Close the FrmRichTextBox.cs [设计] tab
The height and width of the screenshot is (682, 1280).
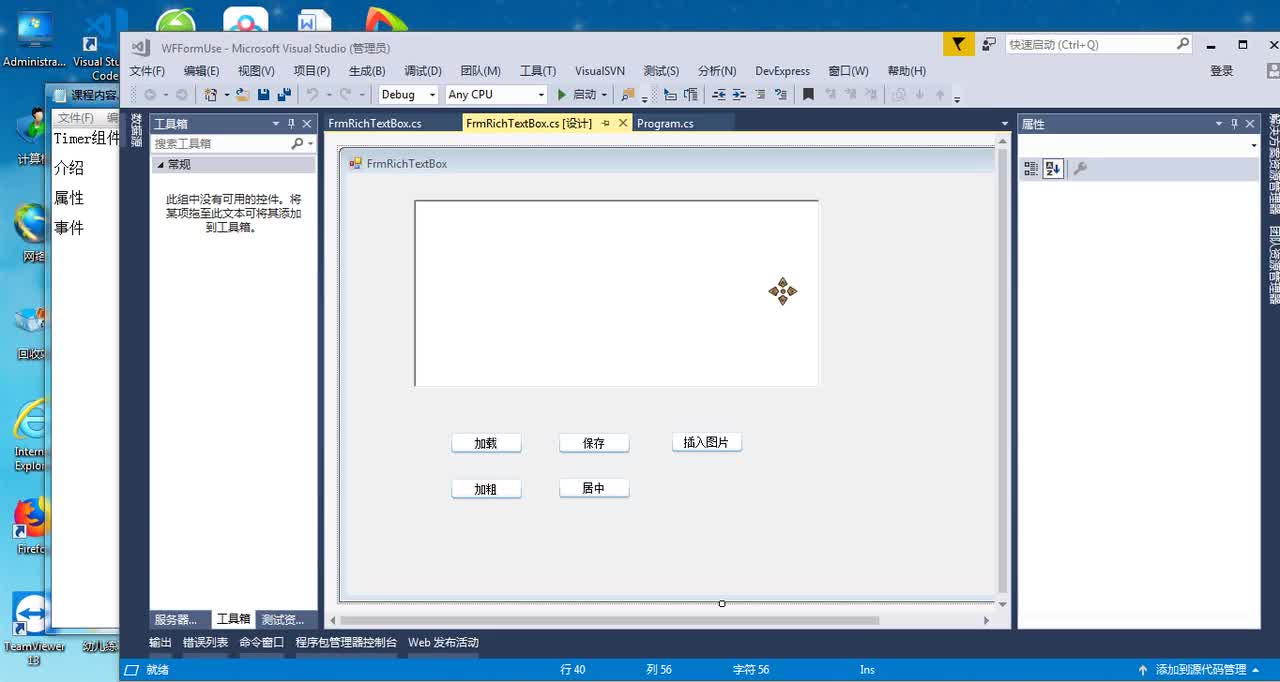(x=622, y=123)
